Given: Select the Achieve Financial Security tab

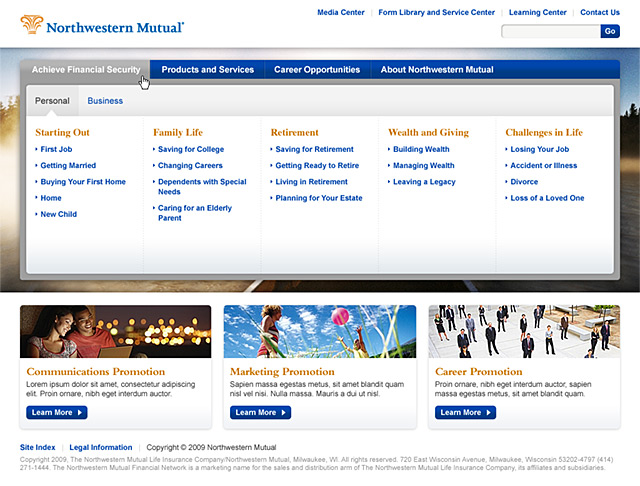Looking at the screenshot, I should 86,70.
